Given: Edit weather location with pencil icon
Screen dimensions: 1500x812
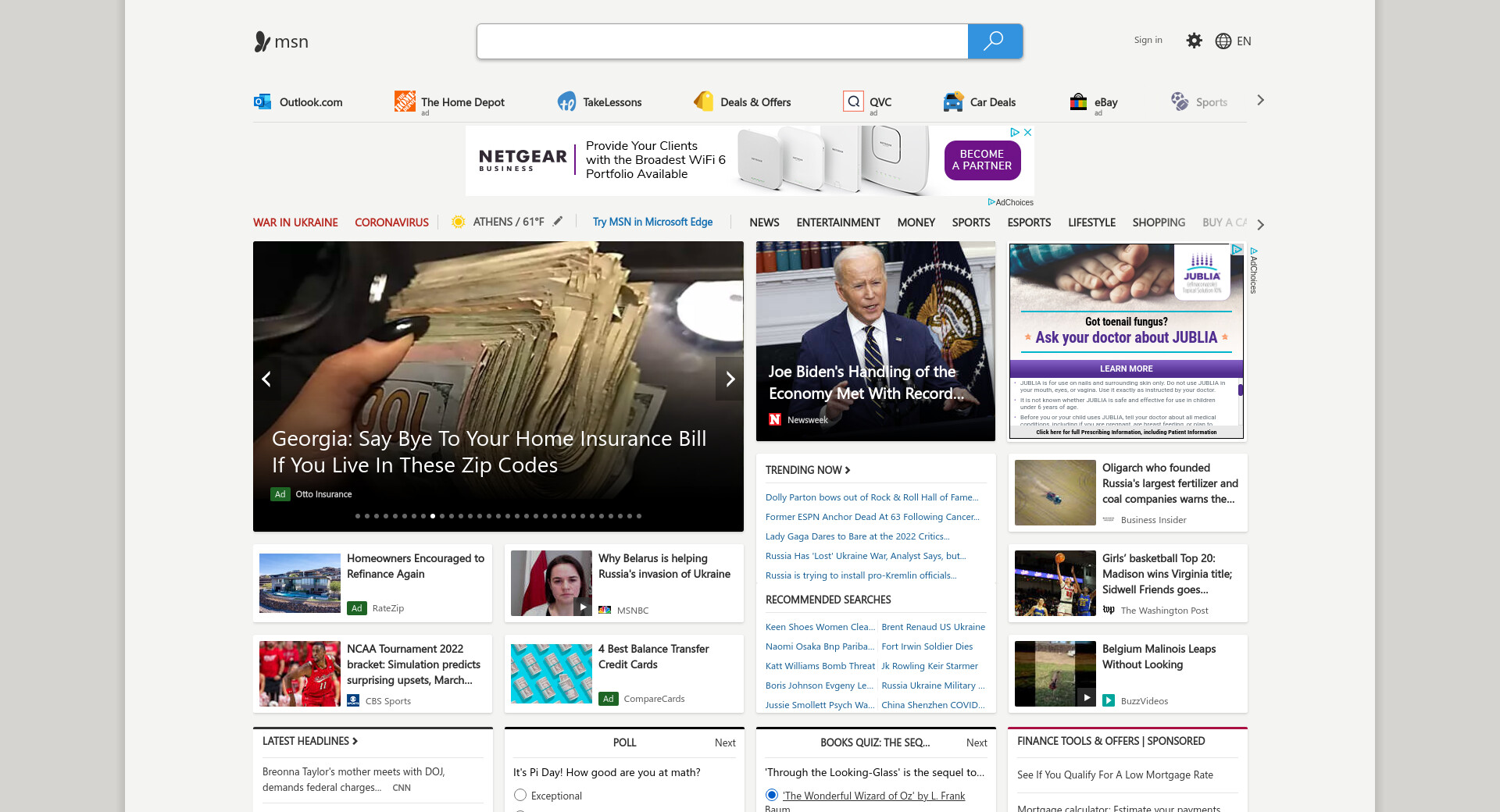Looking at the screenshot, I should click(558, 222).
